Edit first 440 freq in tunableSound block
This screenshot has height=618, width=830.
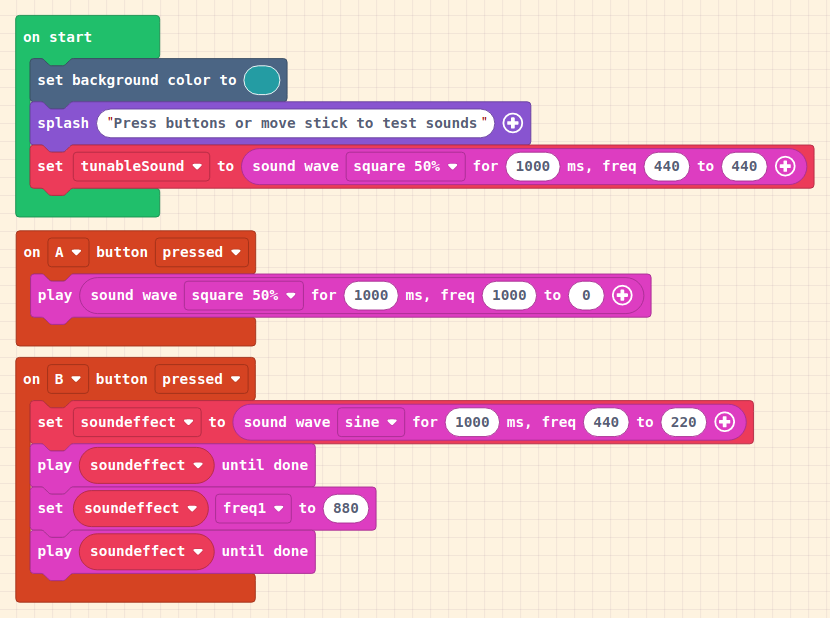(666, 166)
